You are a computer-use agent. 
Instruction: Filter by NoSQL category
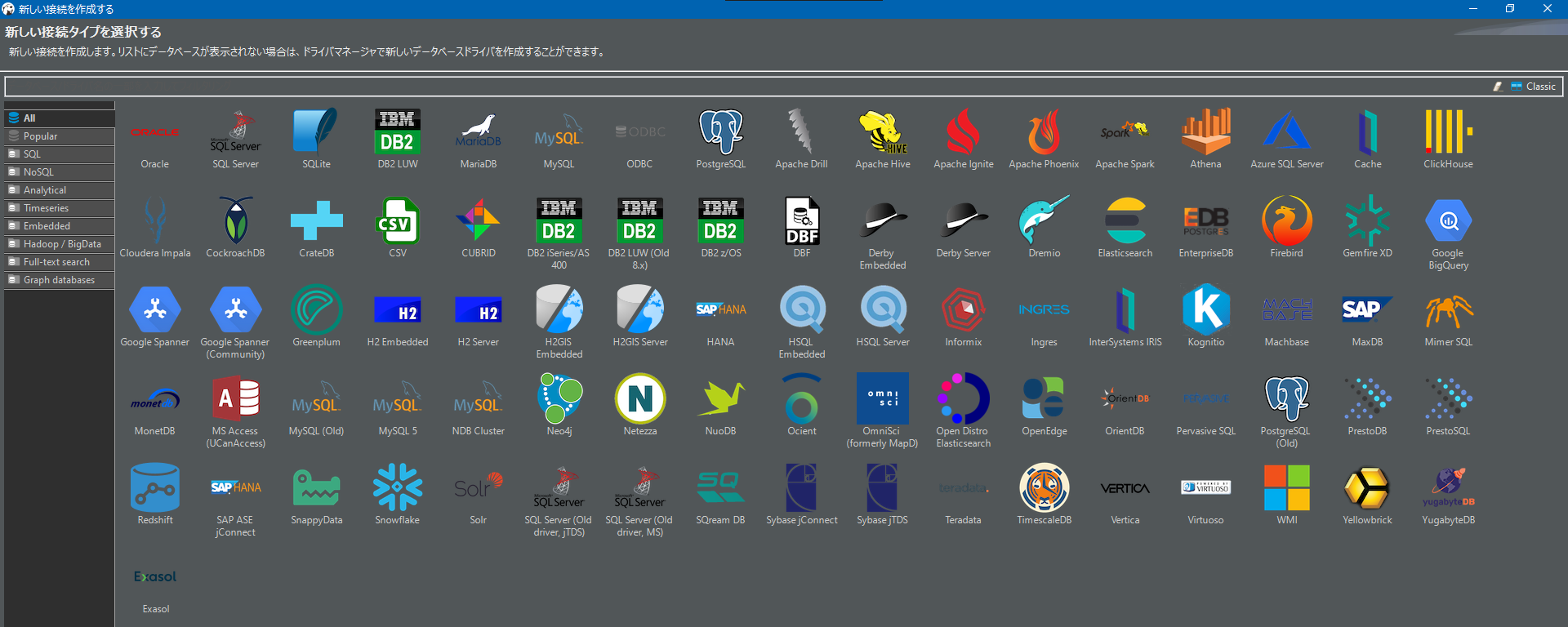59,172
